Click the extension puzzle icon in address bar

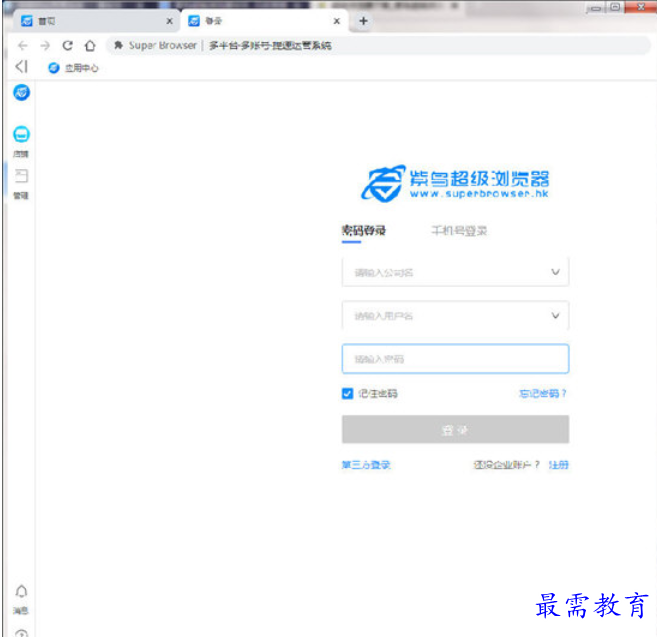click(119, 45)
